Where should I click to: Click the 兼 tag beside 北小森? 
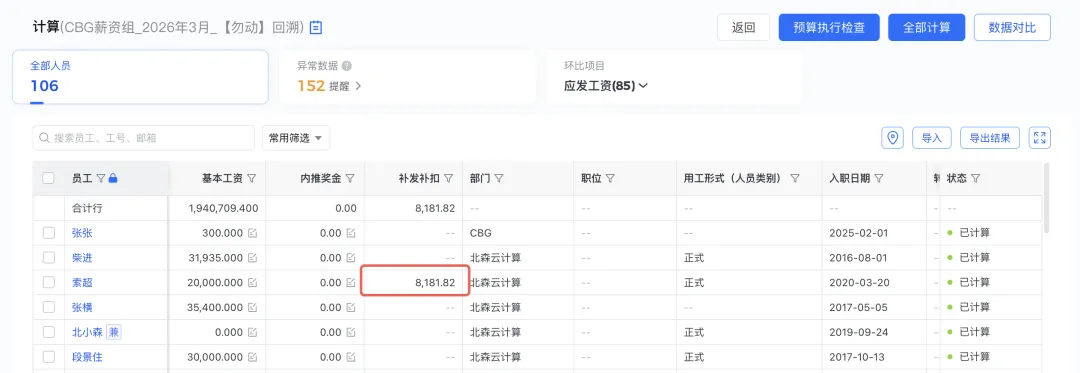[x=114, y=332]
